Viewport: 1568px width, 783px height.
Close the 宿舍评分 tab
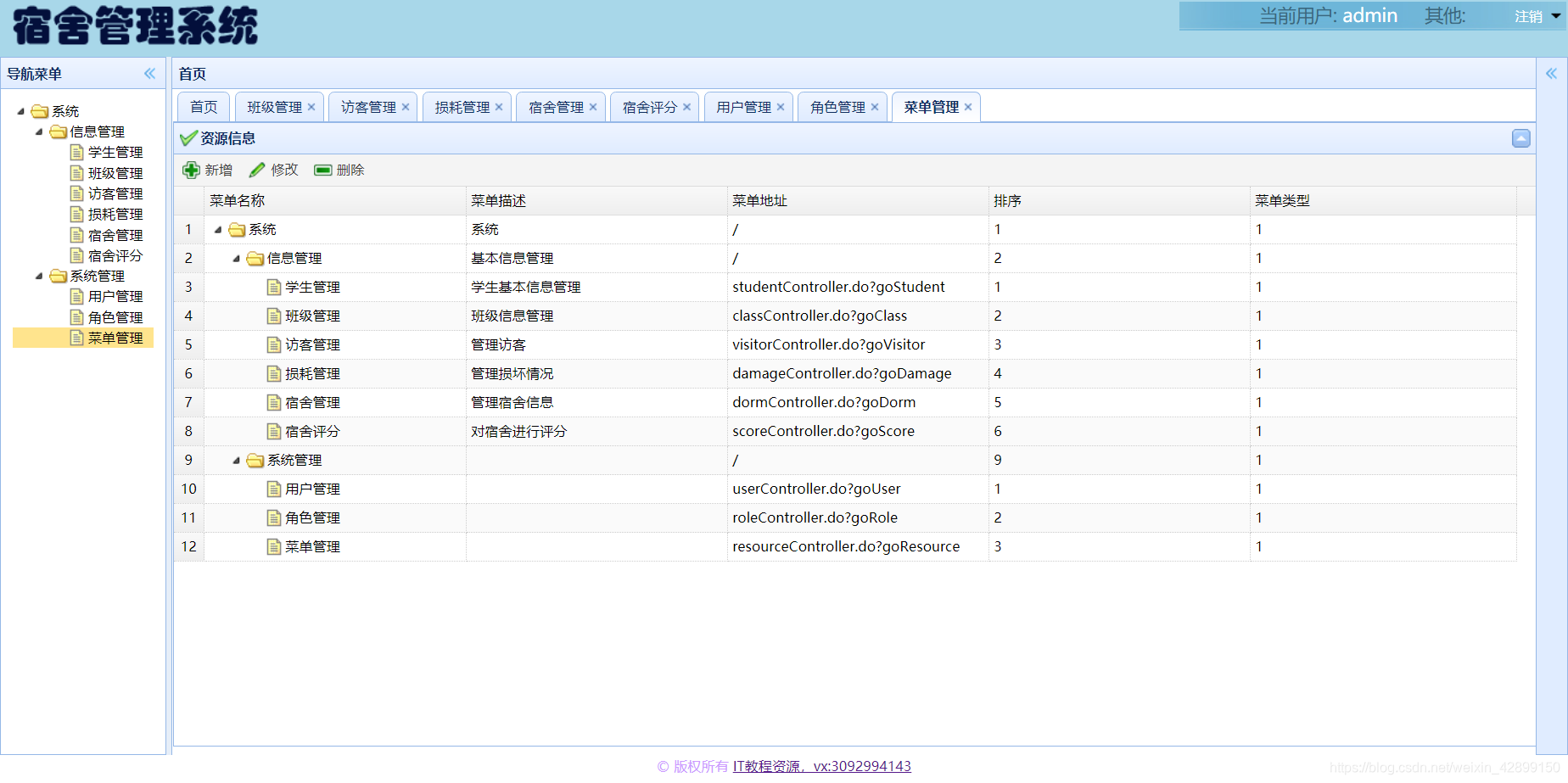pyautogui.click(x=686, y=107)
